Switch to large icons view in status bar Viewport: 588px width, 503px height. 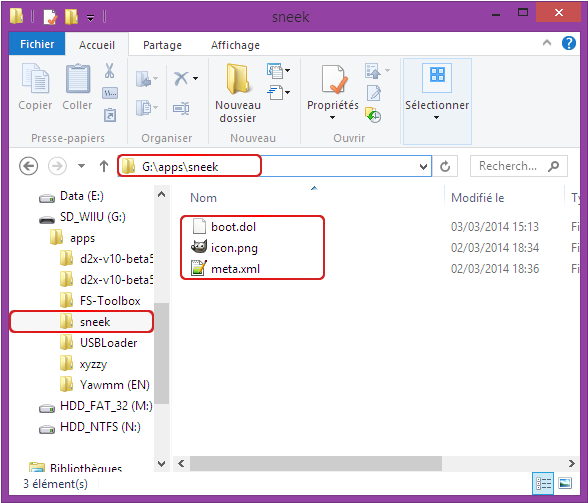point(565,483)
